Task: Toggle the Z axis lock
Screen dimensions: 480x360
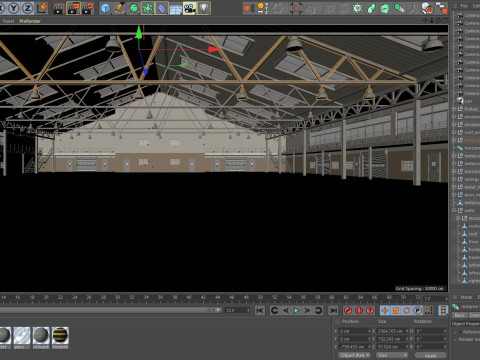Action: [28, 8]
